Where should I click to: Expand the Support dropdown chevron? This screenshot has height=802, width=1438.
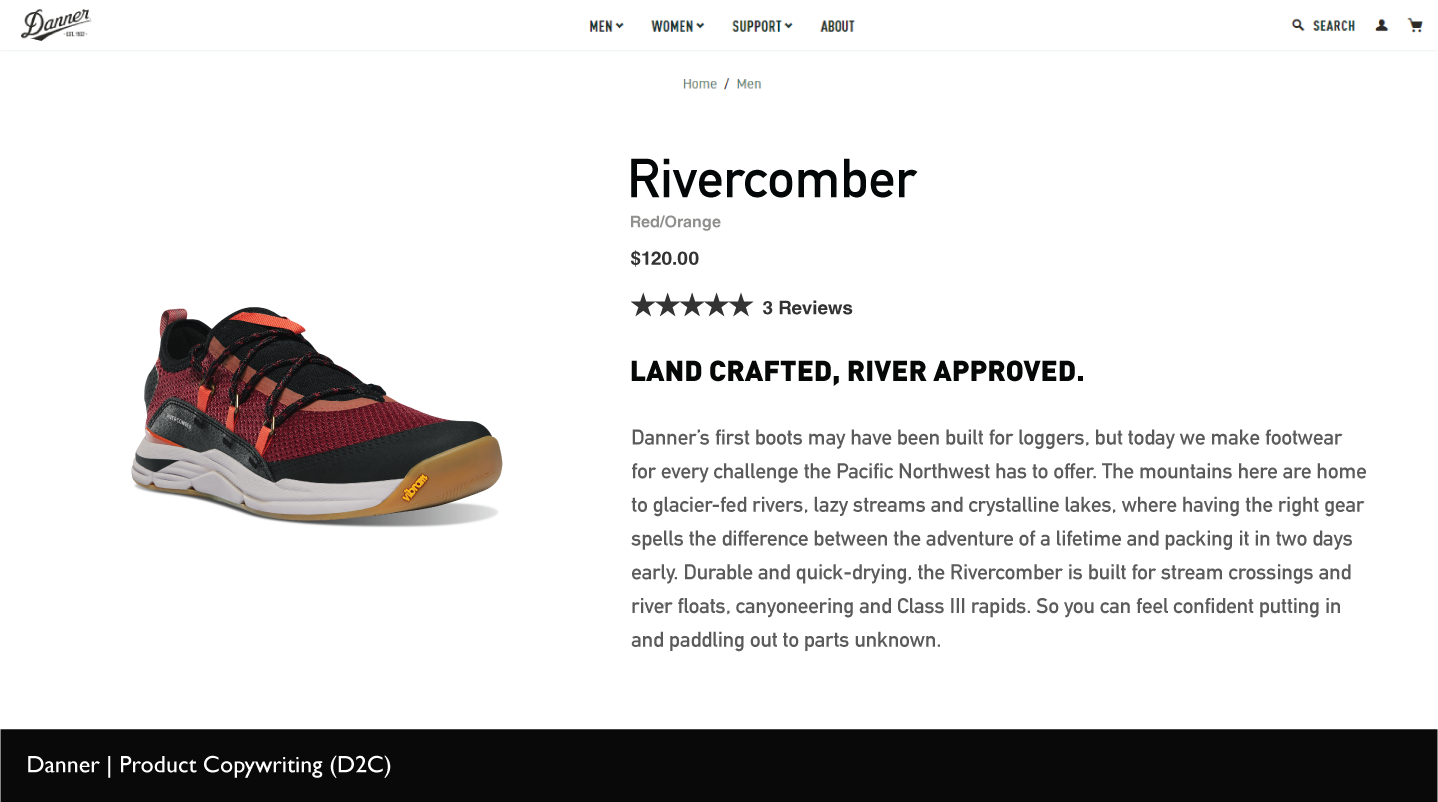(x=789, y=26)
